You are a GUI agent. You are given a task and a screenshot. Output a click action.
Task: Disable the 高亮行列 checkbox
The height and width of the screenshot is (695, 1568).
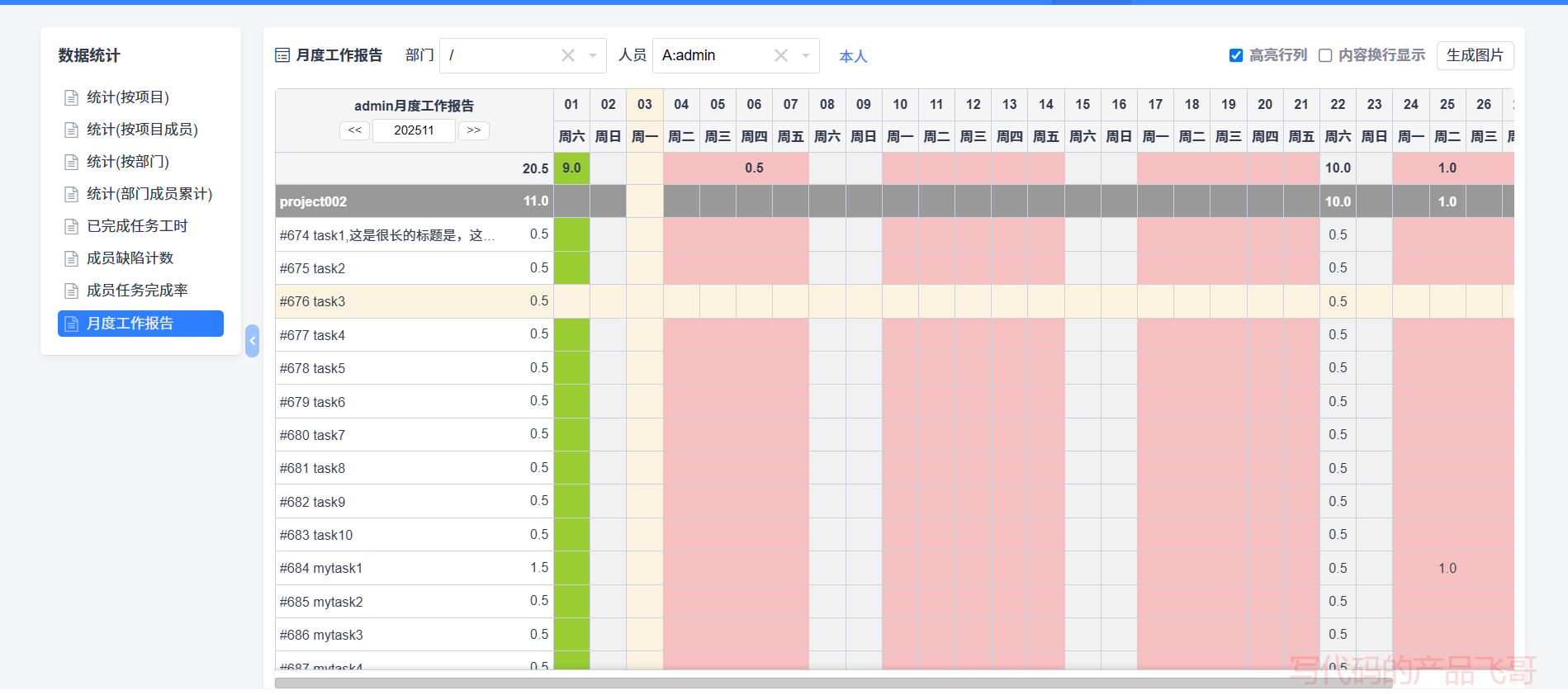coord(1236,55)
